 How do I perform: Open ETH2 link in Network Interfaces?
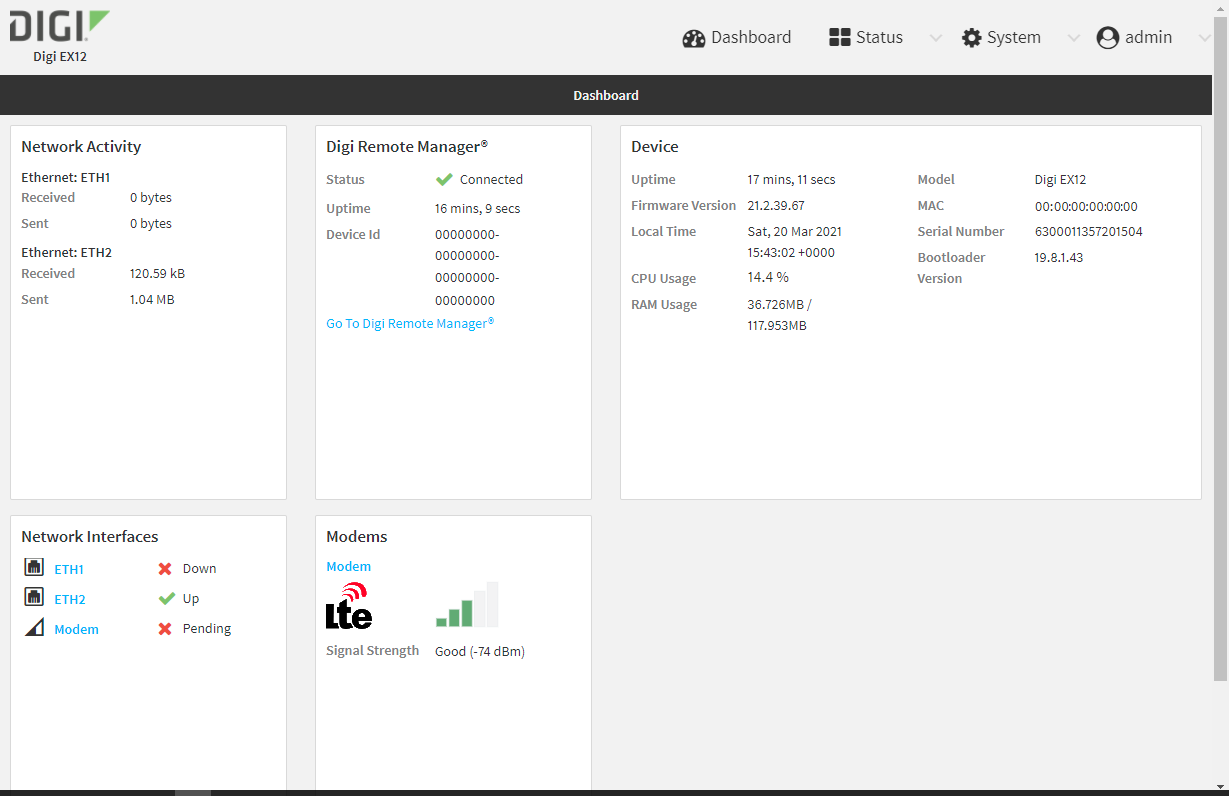click(70, 599)
